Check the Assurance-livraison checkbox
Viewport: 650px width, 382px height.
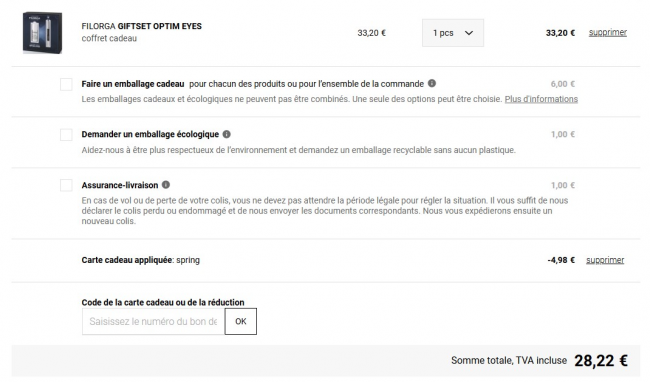click(x=66, y=185)
